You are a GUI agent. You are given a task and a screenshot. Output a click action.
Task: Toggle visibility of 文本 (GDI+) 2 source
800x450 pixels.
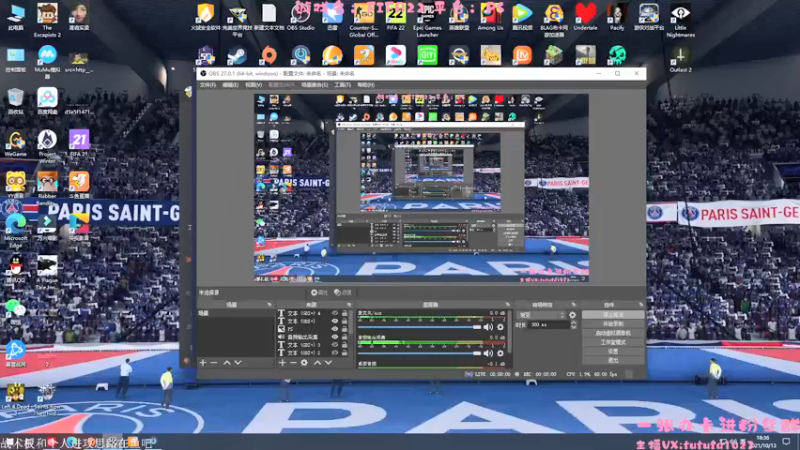pyautogui.click(x=335, y=353)
